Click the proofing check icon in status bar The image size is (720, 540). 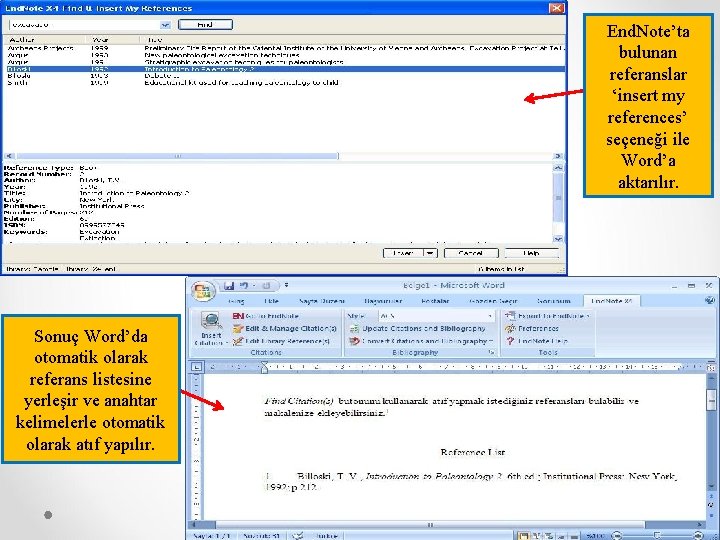click(298, 535)
